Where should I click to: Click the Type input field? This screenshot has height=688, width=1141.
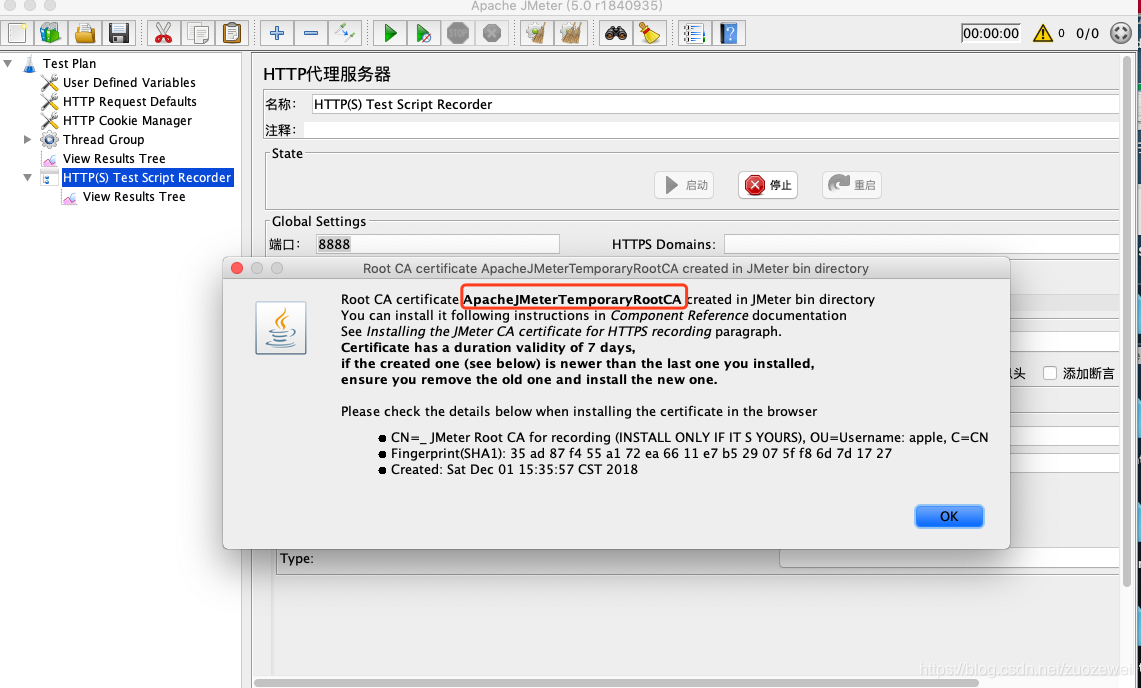coord(949,558)
